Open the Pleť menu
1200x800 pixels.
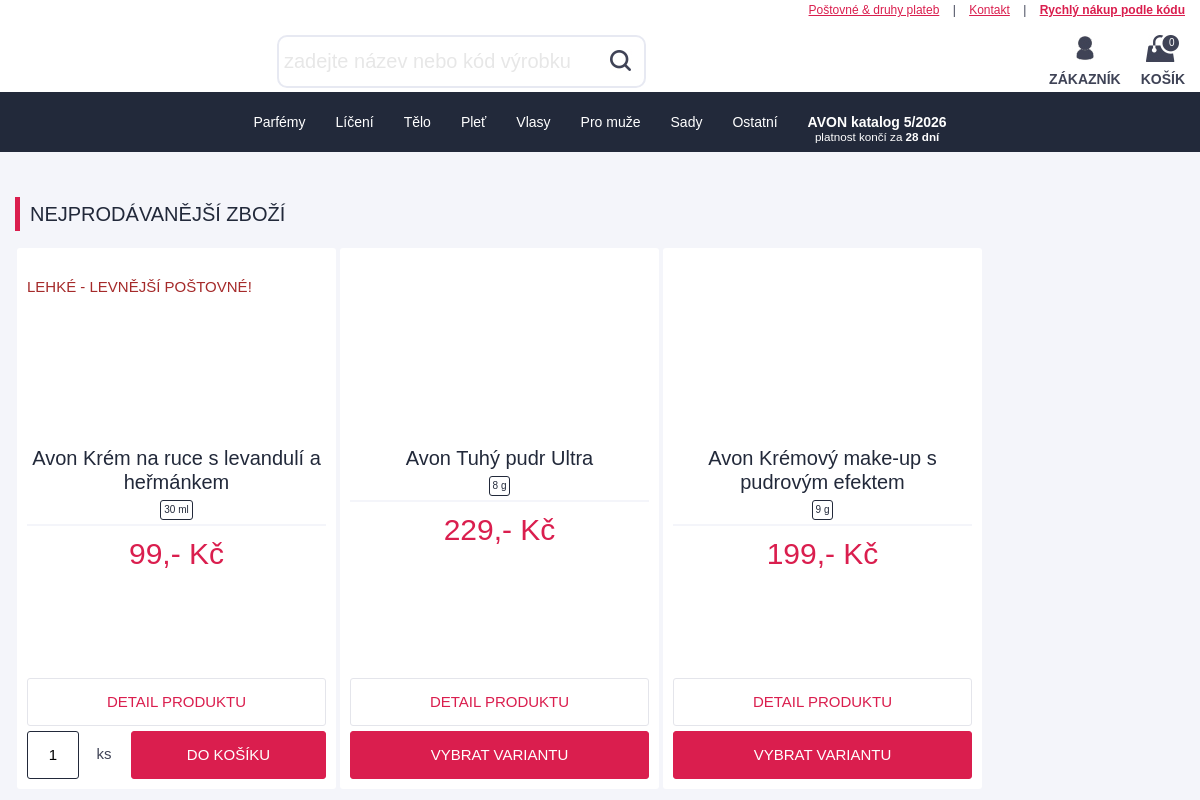(473, 122)
